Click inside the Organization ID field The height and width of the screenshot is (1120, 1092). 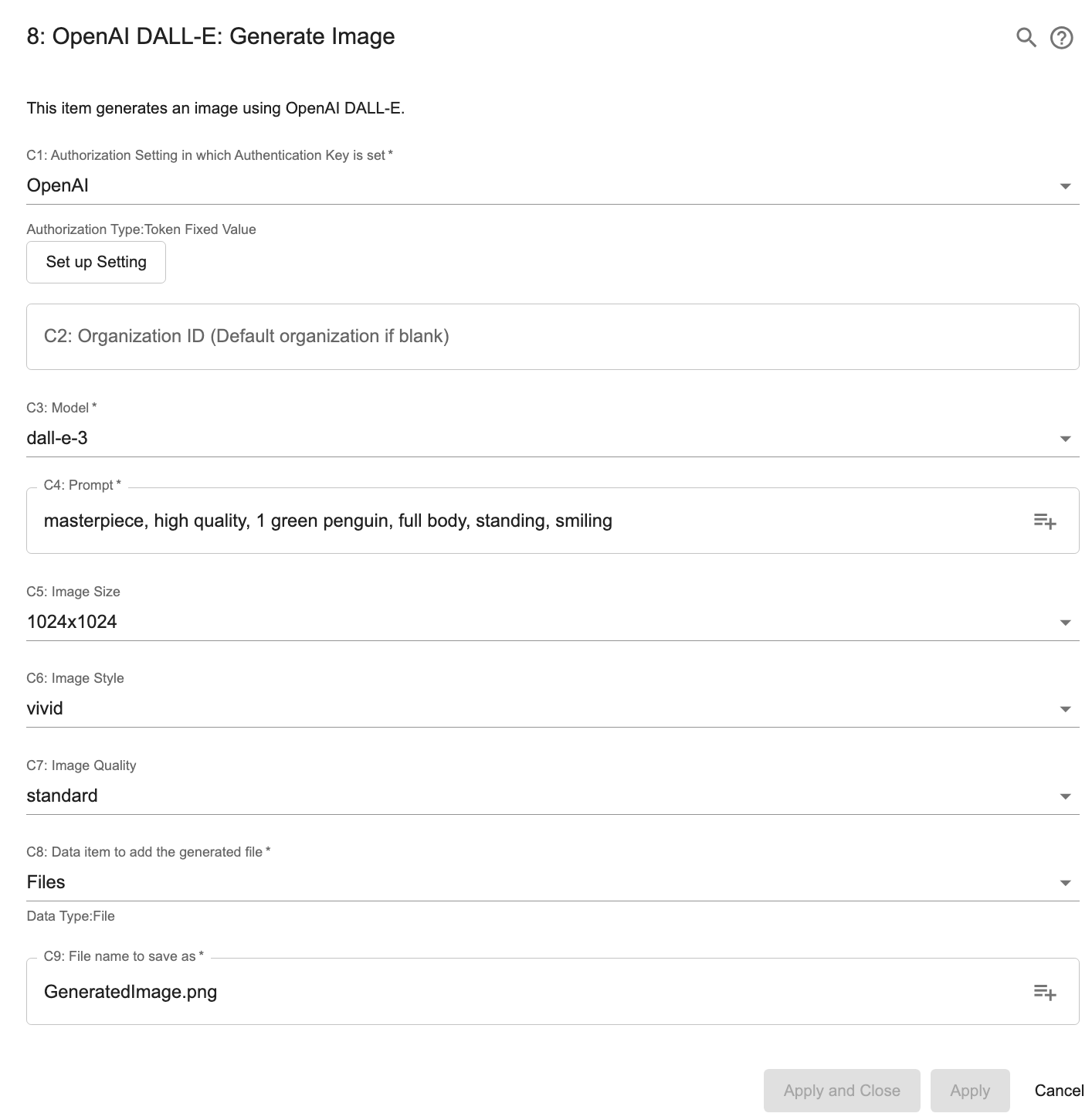pos(541,336)
